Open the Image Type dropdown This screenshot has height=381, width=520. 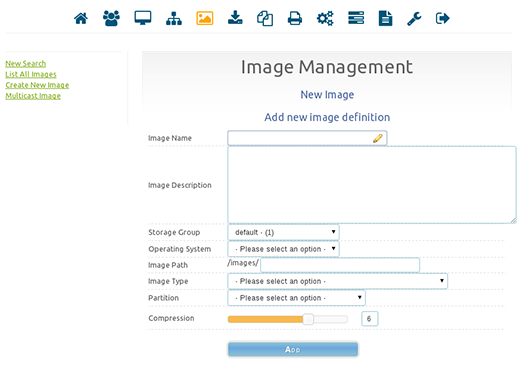[337, 281]
